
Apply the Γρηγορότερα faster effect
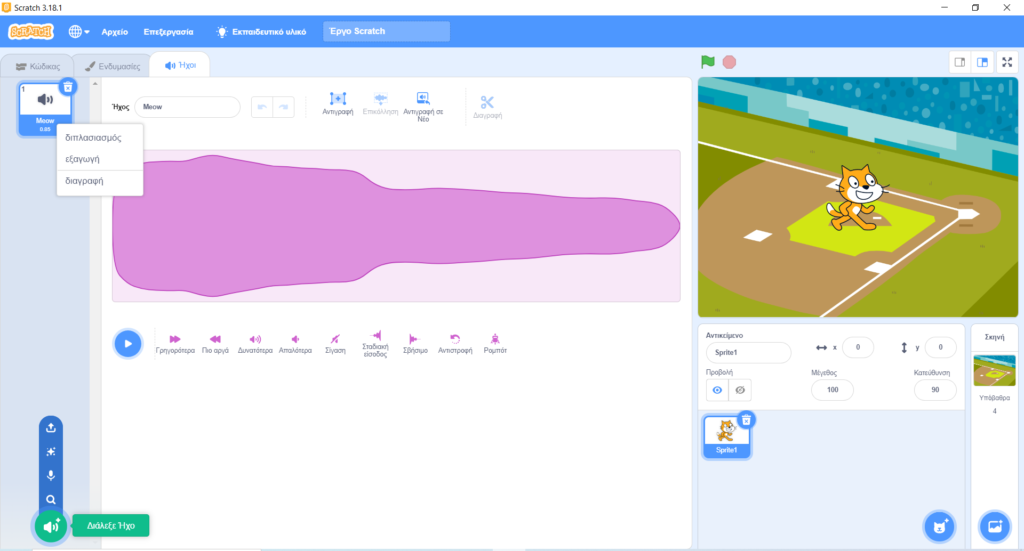click(175, 343)
